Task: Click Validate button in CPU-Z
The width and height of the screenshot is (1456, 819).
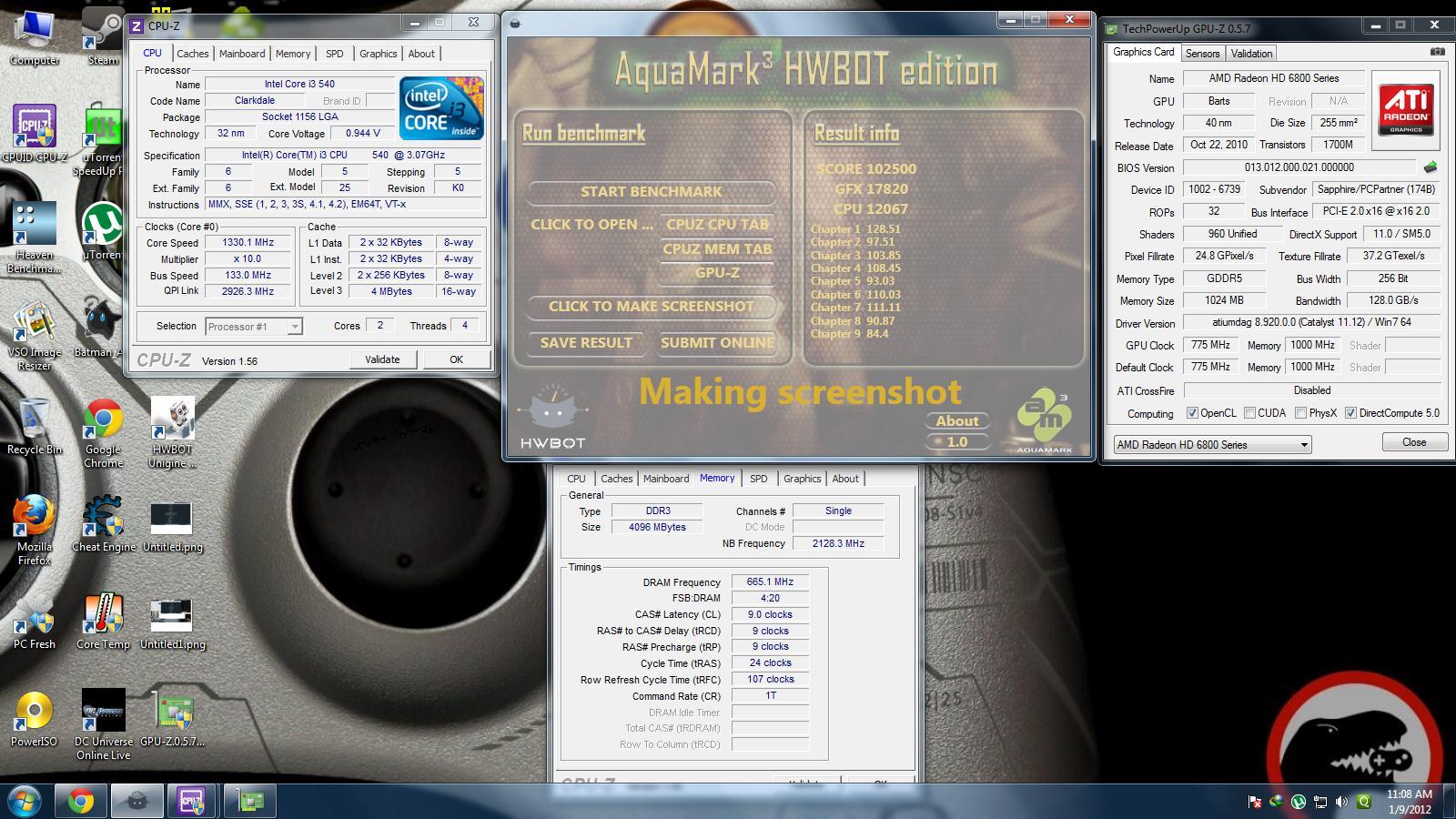Action: click(382, 359)
